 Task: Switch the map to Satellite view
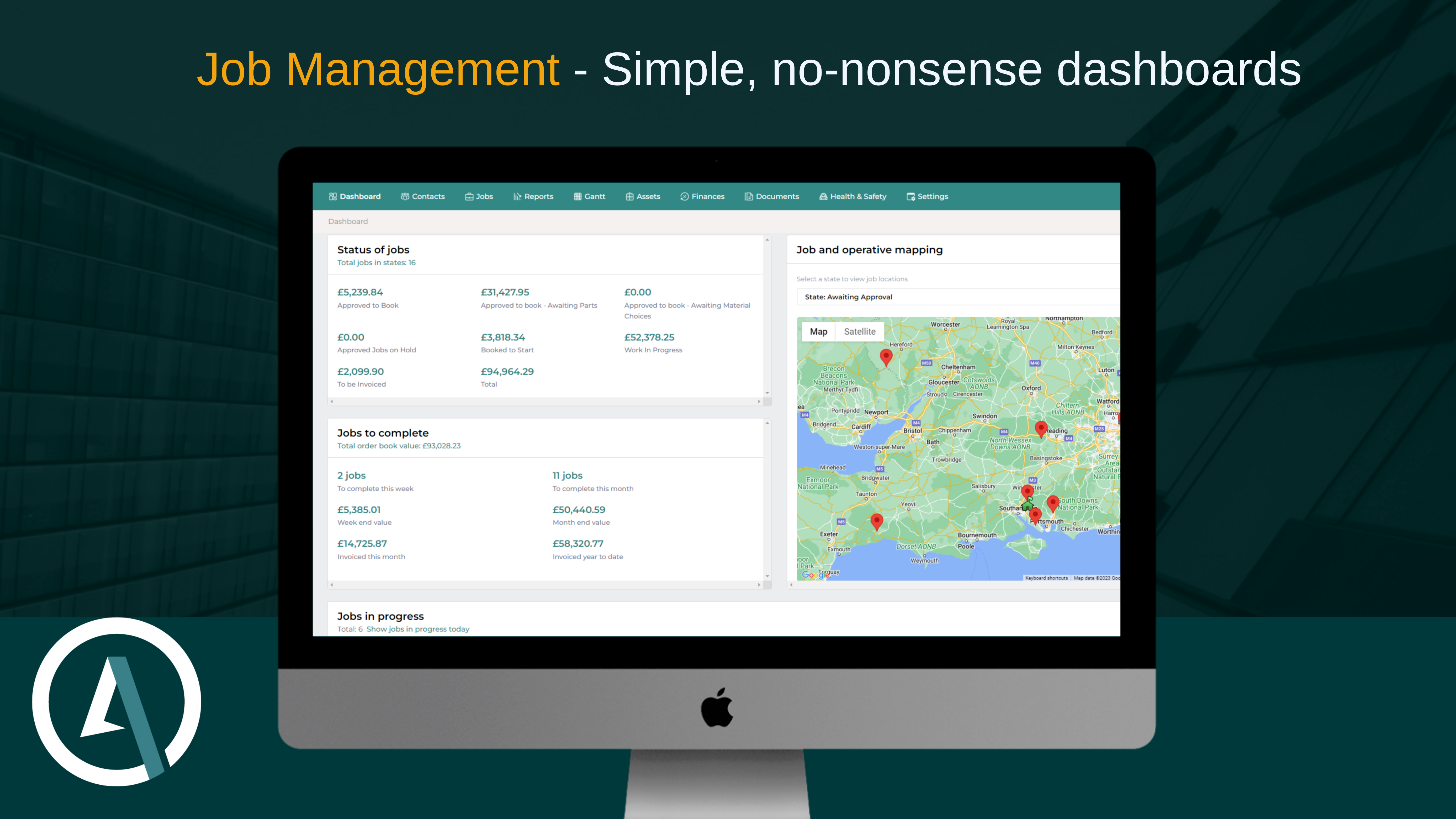pos(860,331)
